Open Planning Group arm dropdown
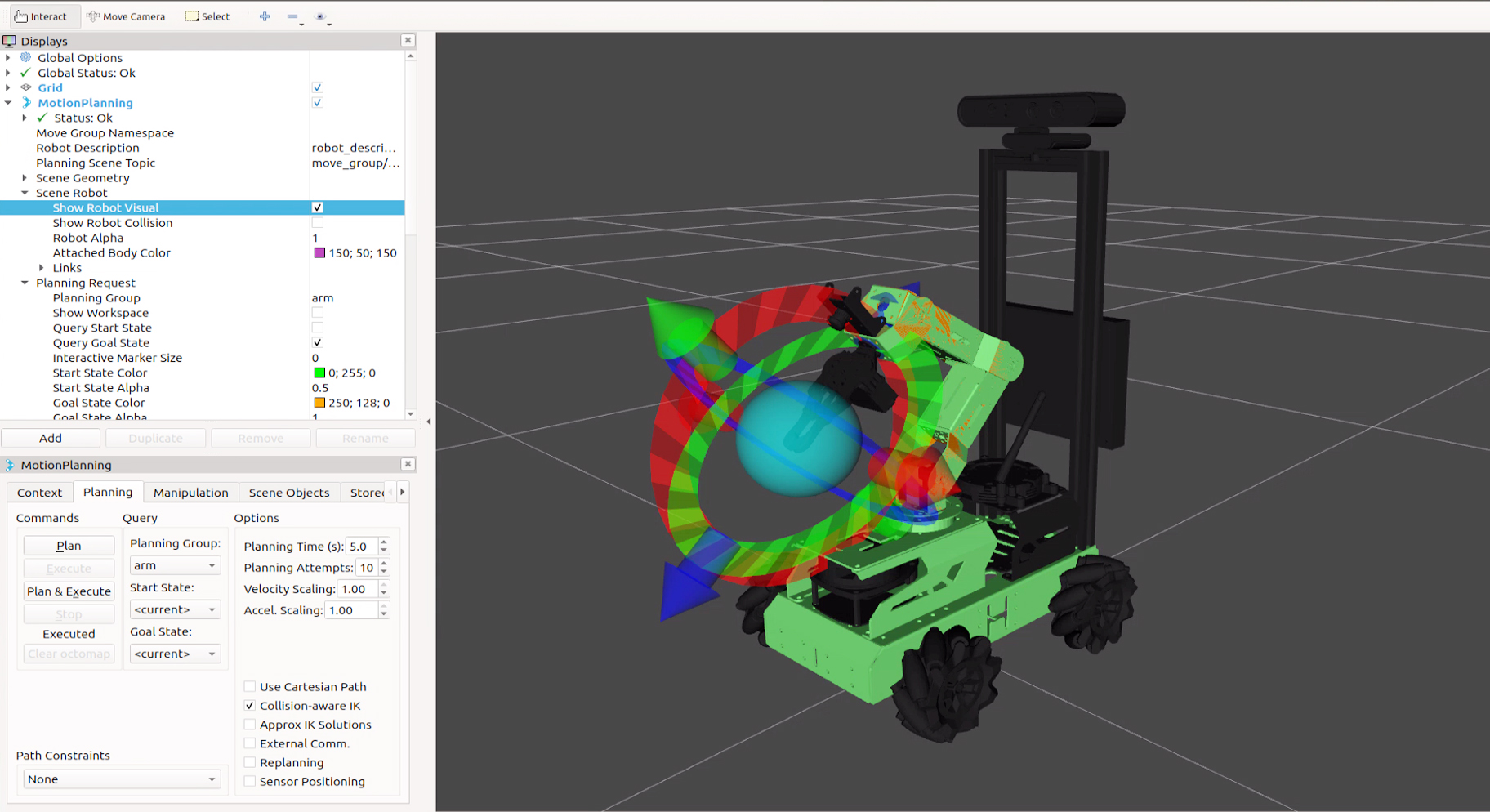The height and width of the screenshot is (812, 1490). [175, 565]
